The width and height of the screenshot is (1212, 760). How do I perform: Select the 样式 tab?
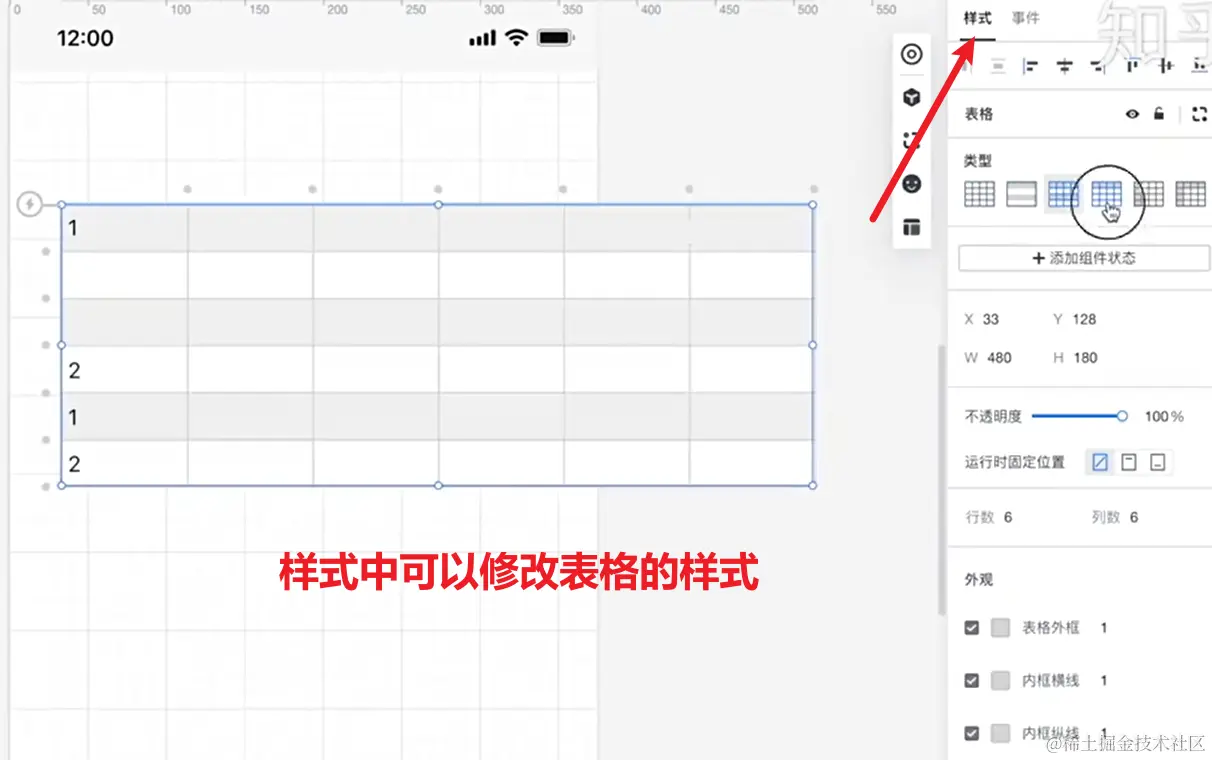(977, 17)
